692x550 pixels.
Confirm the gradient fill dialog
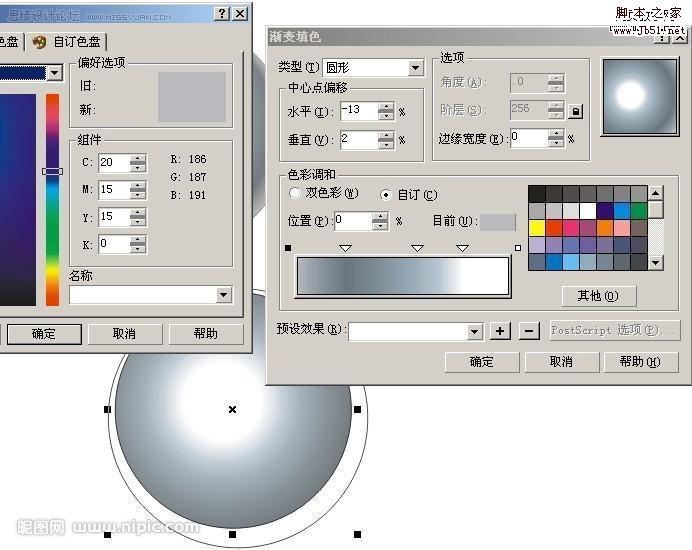point(481,362)
